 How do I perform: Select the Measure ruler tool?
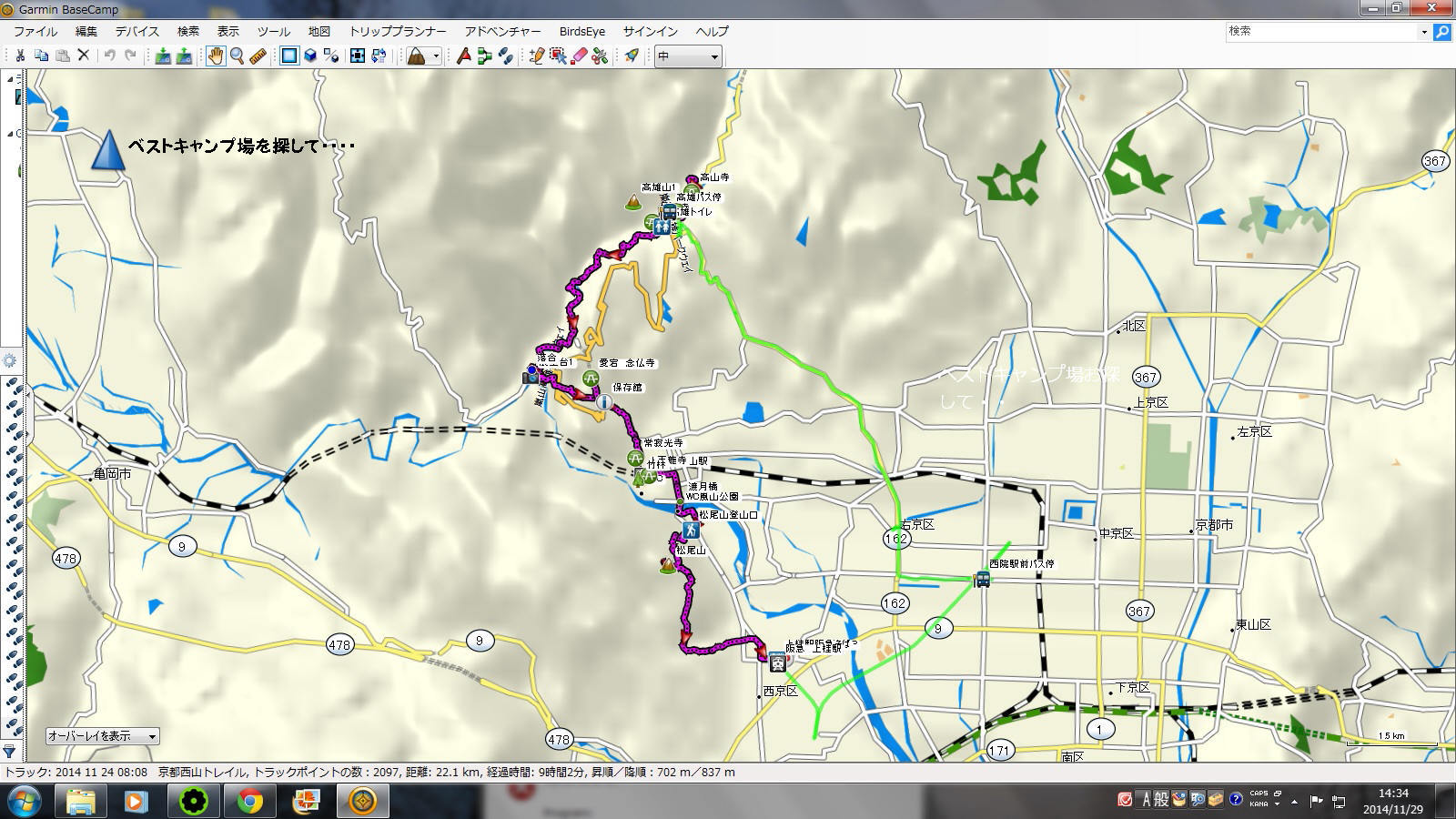258,56
